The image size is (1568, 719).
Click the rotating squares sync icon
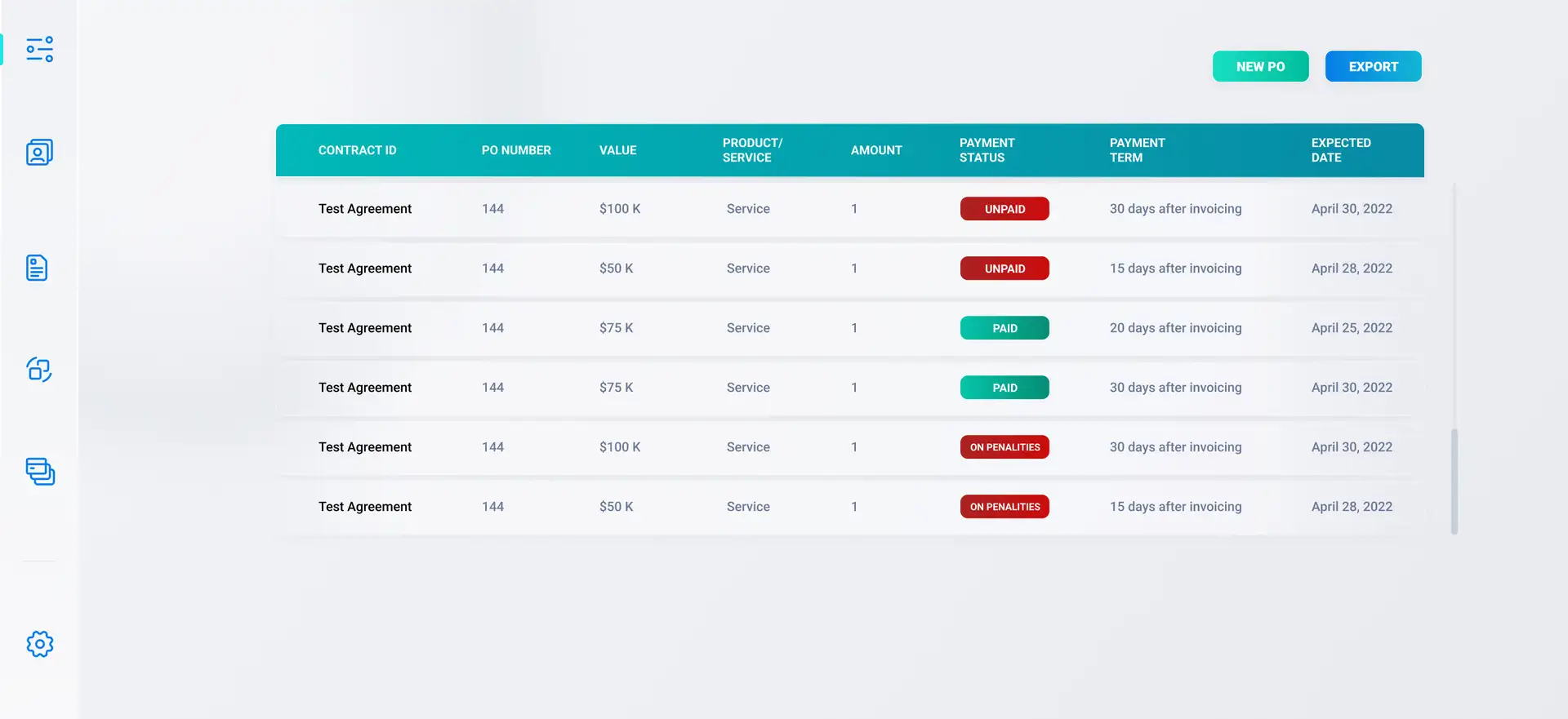coord(39,370)
